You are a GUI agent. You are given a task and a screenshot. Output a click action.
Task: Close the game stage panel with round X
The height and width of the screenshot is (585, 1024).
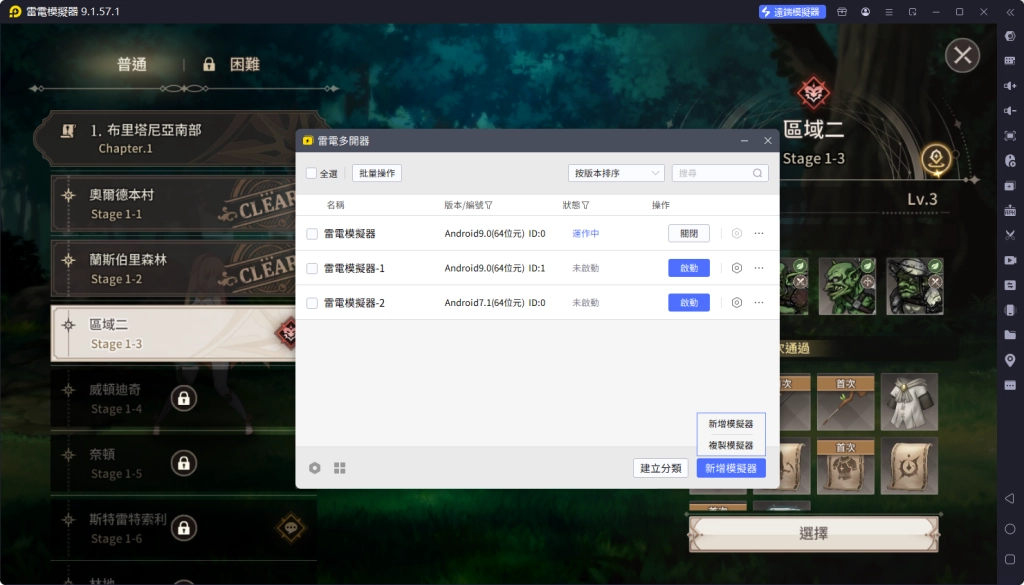pyautogui.click(x=963, y=55)
